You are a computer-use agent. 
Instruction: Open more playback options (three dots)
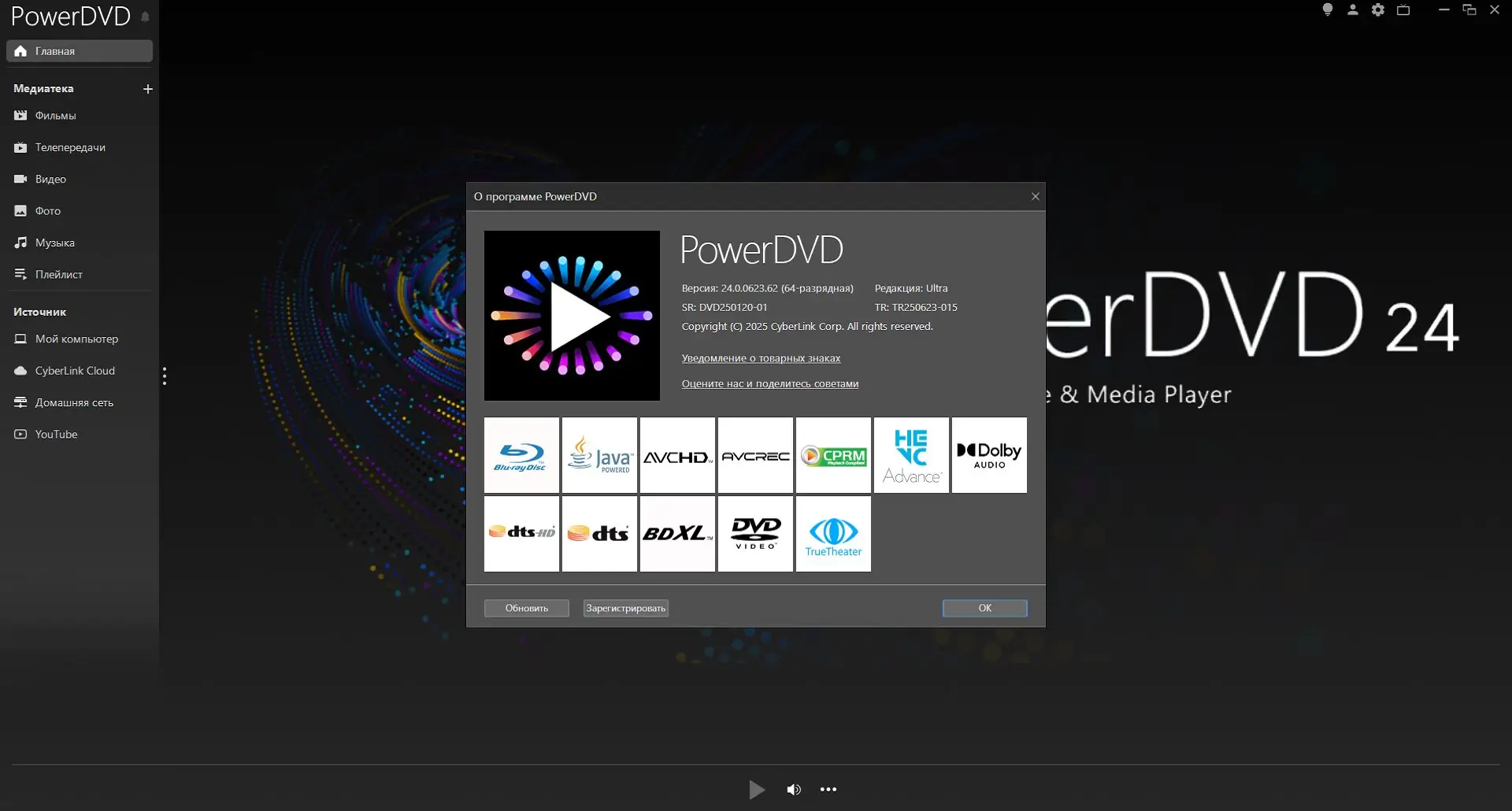coord(828,790)
